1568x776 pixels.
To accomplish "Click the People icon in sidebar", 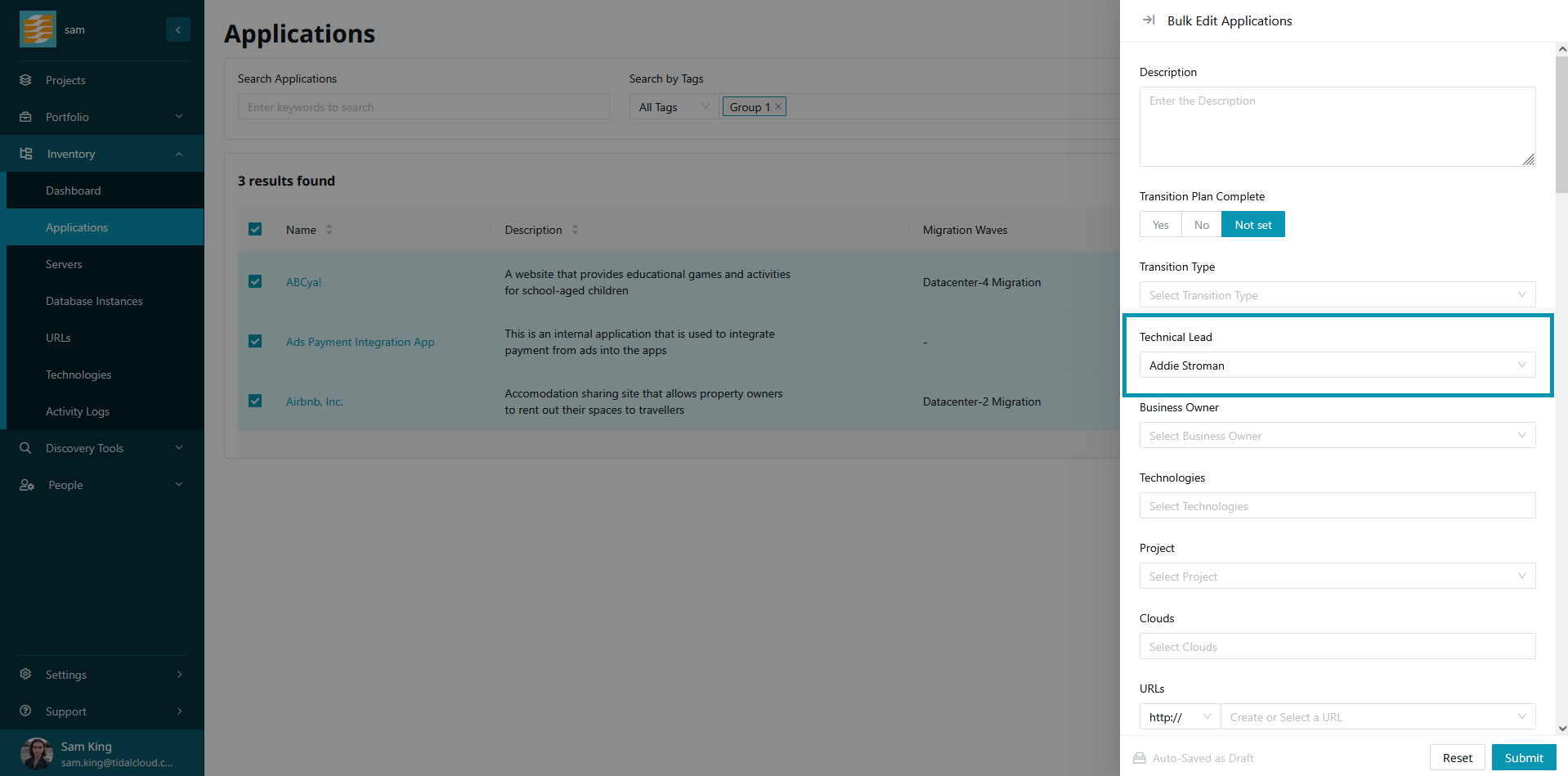I will (x=27, y=485).
